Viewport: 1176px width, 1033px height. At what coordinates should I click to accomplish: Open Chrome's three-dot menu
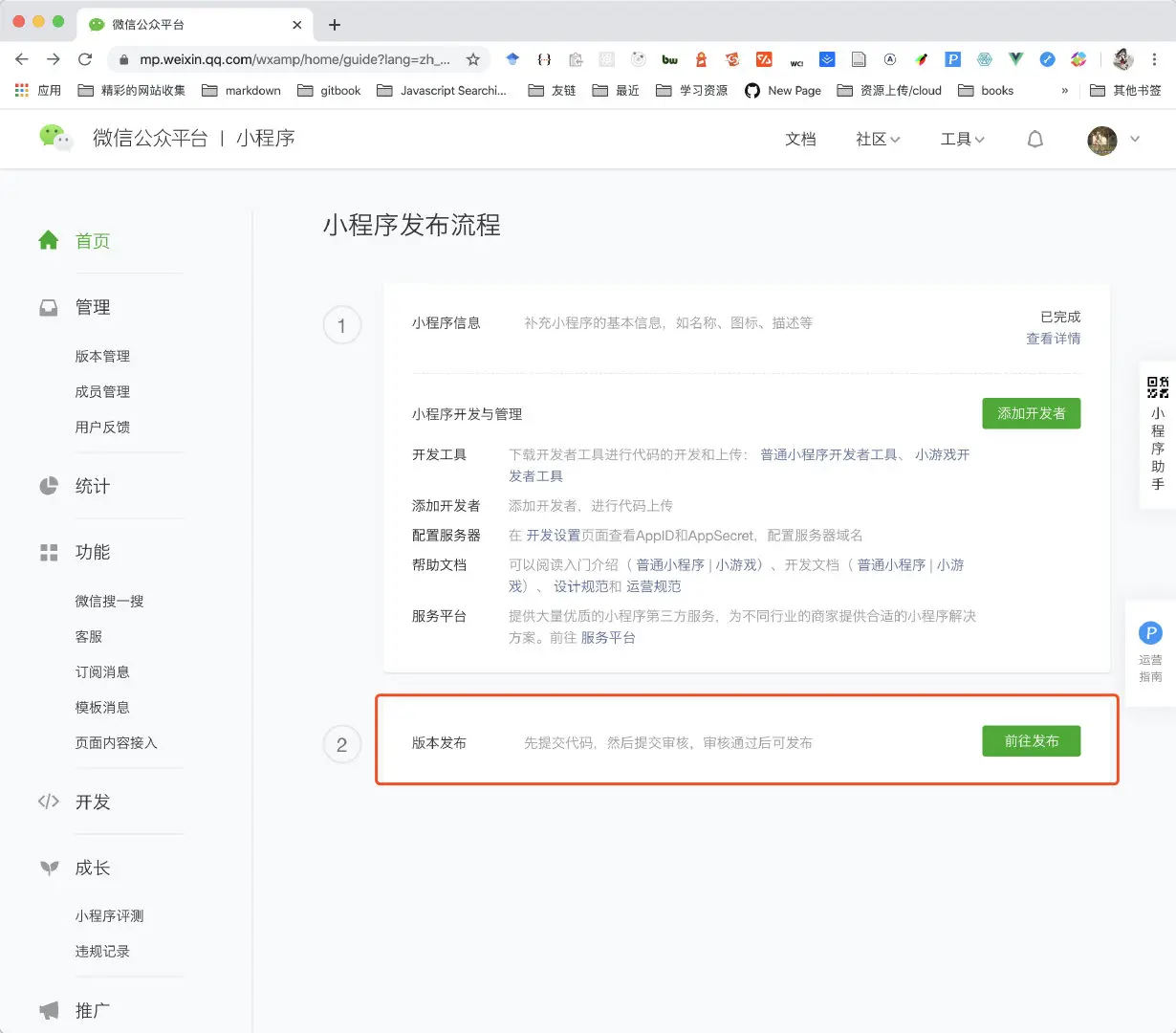click(x=1155, y=59)
